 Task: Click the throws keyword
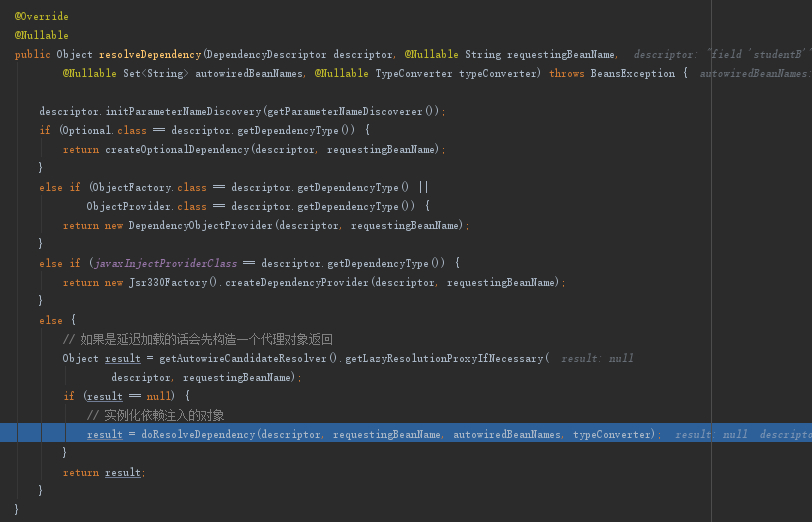[567, 74]
